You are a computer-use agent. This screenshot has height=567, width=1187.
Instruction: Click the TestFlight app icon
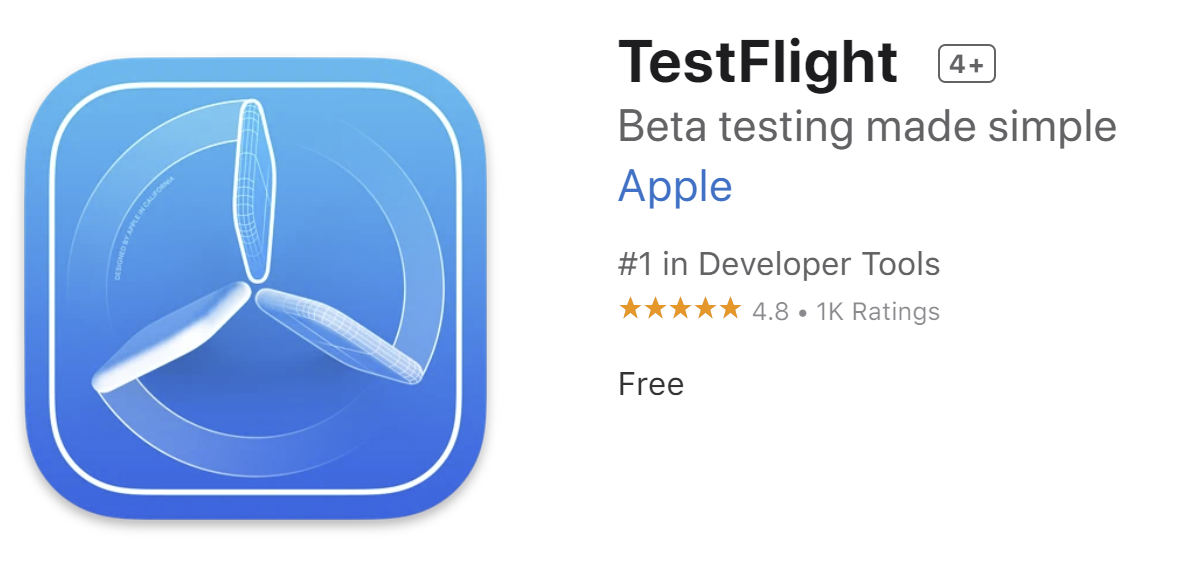click(256, 288)
